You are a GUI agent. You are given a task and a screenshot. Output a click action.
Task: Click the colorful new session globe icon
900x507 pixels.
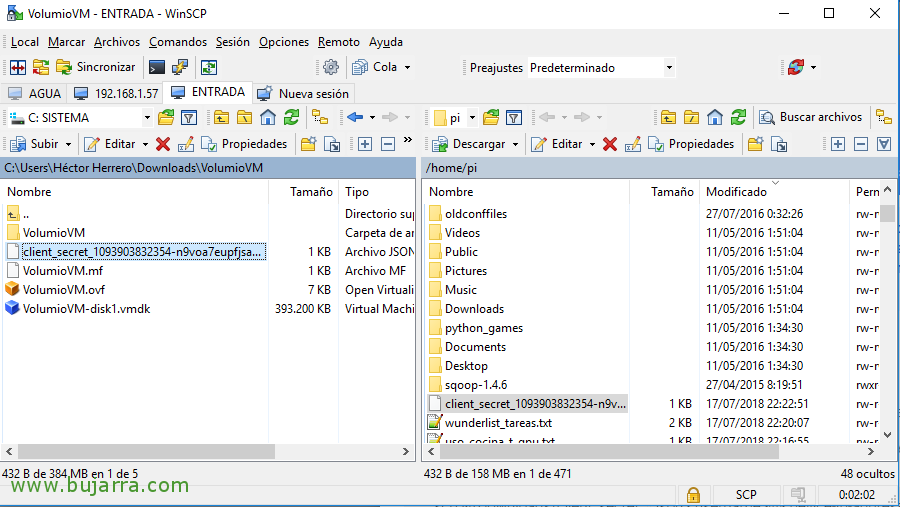point(796,67)
